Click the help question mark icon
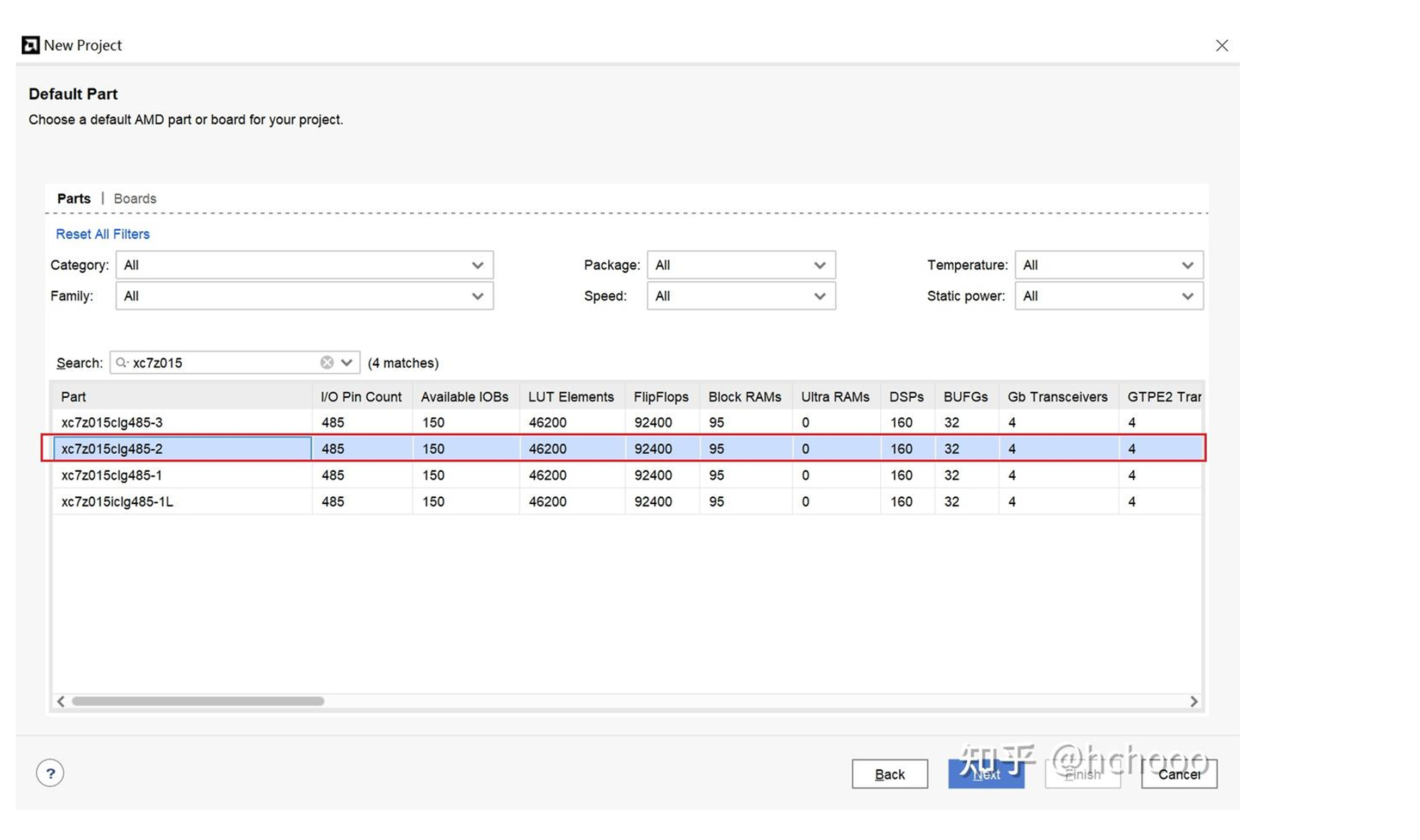 [50, 773]
